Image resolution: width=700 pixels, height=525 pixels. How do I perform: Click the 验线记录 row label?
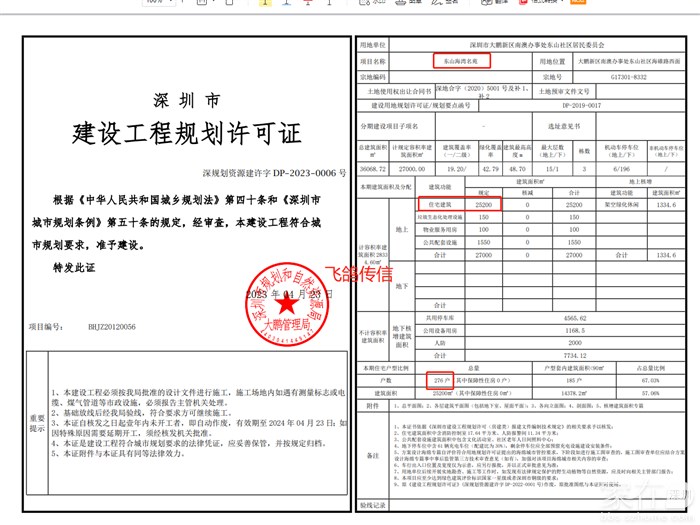371,506
